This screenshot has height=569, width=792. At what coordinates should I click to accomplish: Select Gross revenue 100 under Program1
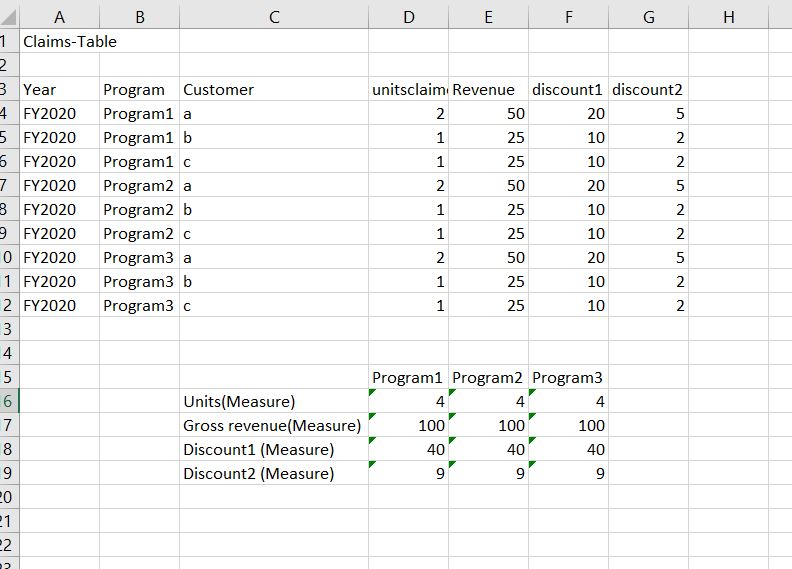[409, 425]
